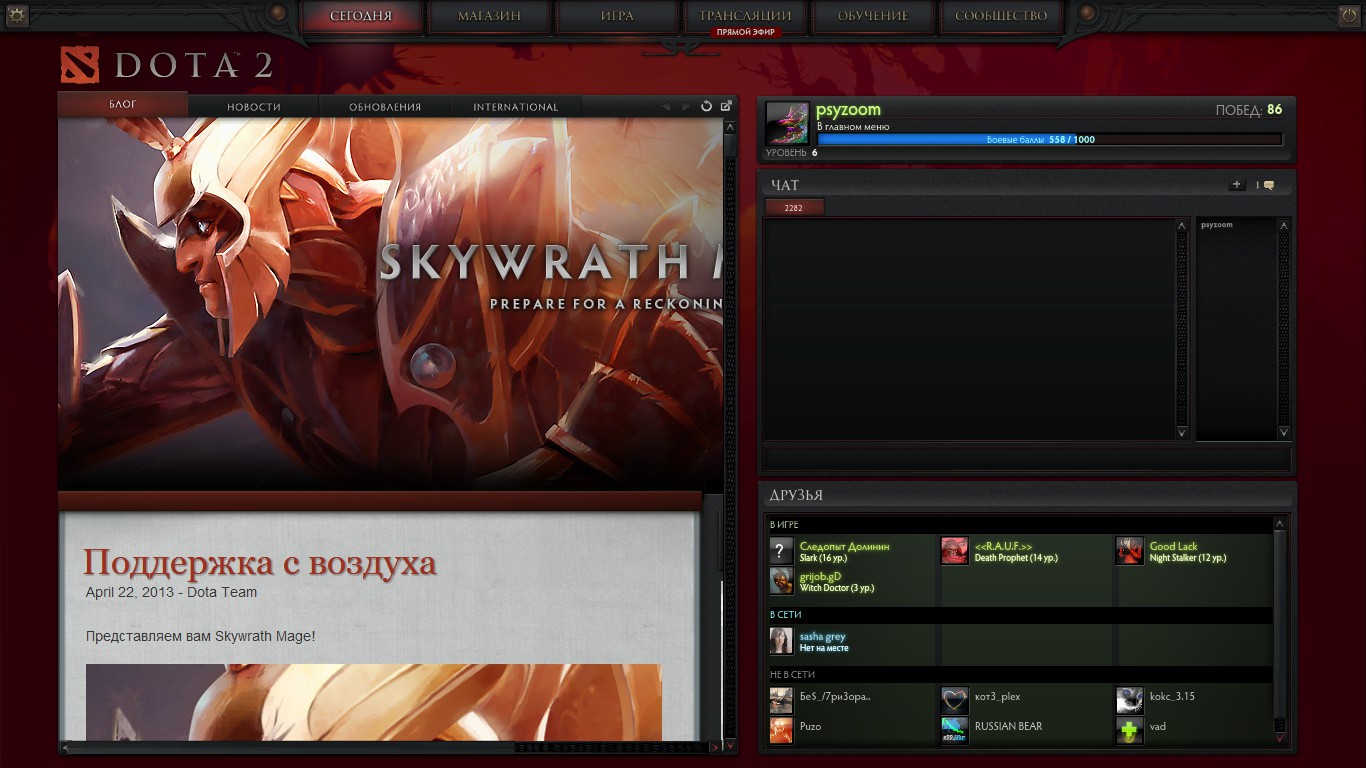Reload the blog page

(706, 106)
